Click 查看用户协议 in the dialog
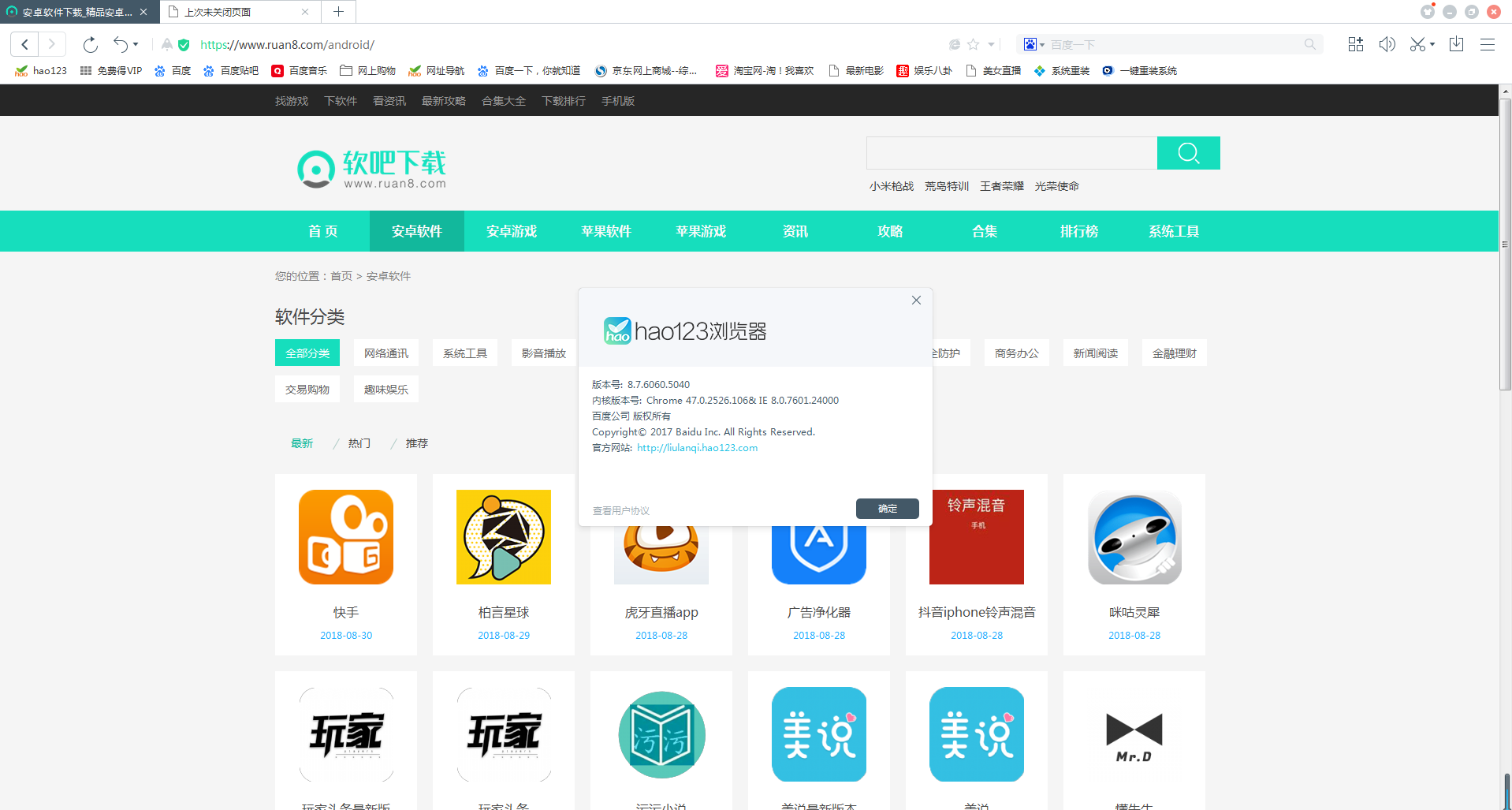The height and width of the screenshot is (810, 1512). coord(621,510)
